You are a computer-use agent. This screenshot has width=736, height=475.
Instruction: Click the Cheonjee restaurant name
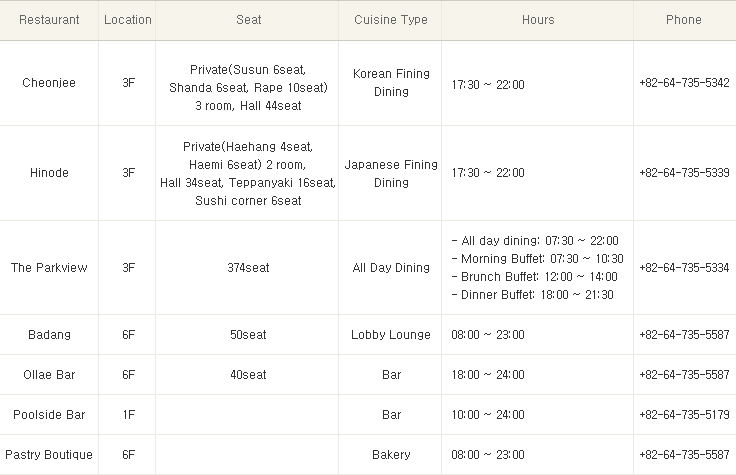point(49,83)
